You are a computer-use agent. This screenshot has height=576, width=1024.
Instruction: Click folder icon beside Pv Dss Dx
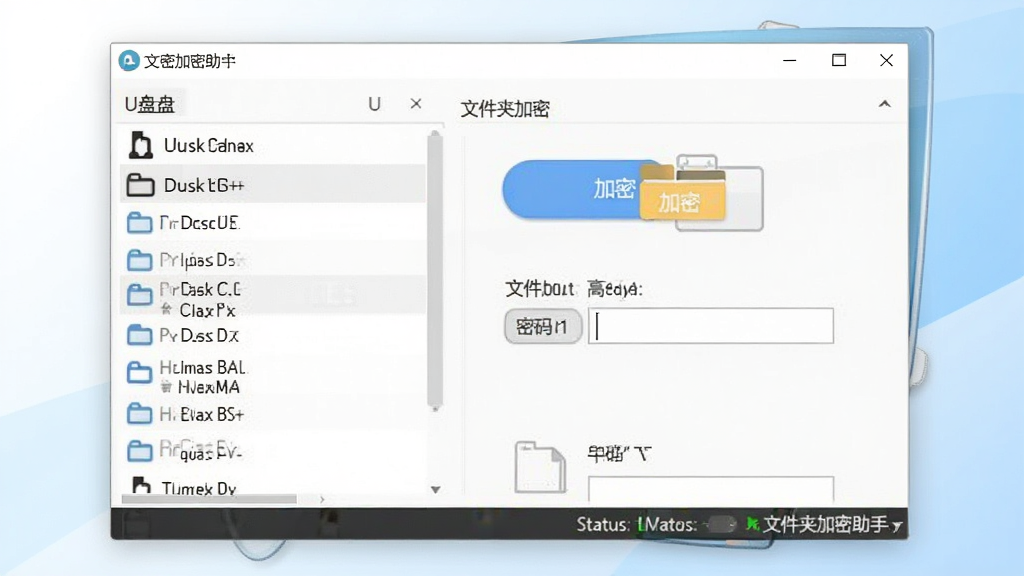pyautogui.click(x=139, y=336)
